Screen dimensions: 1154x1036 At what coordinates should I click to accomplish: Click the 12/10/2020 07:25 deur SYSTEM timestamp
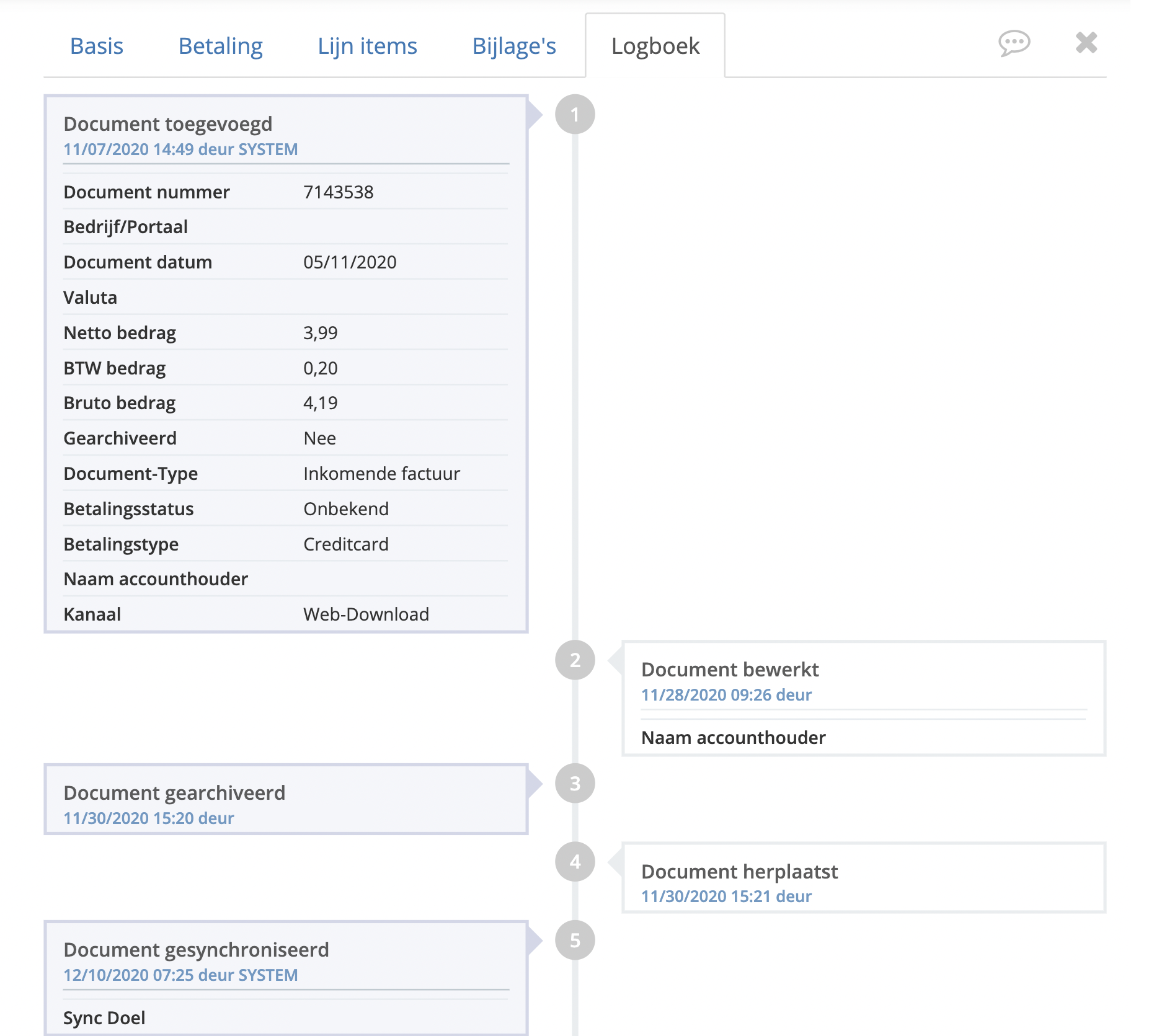pos(180,975)
